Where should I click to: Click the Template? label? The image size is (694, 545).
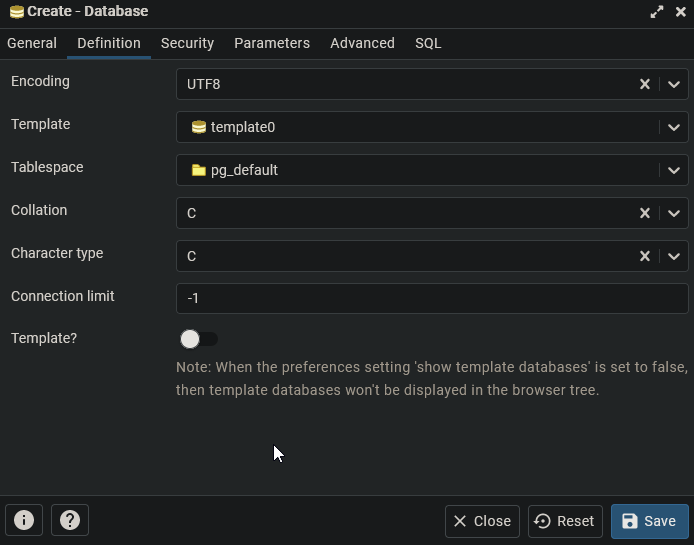44,338
